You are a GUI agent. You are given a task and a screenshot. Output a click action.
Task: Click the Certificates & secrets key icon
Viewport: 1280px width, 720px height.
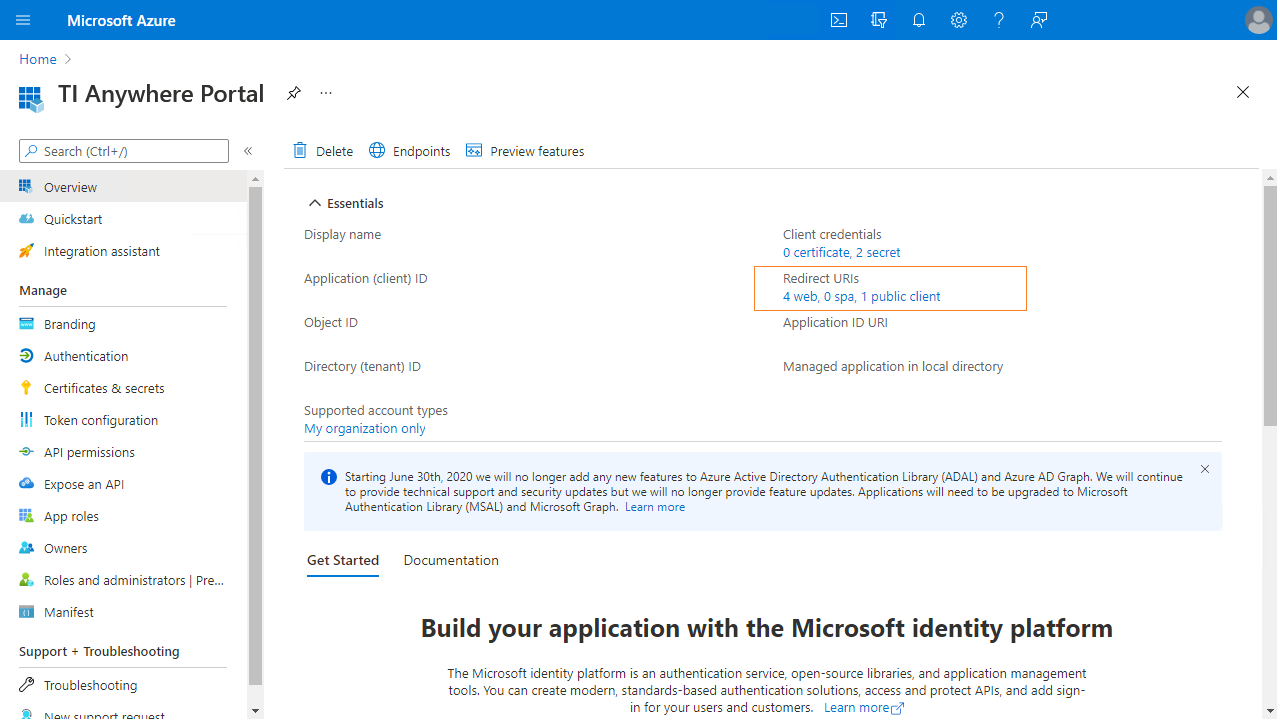(x=26, y=388)
